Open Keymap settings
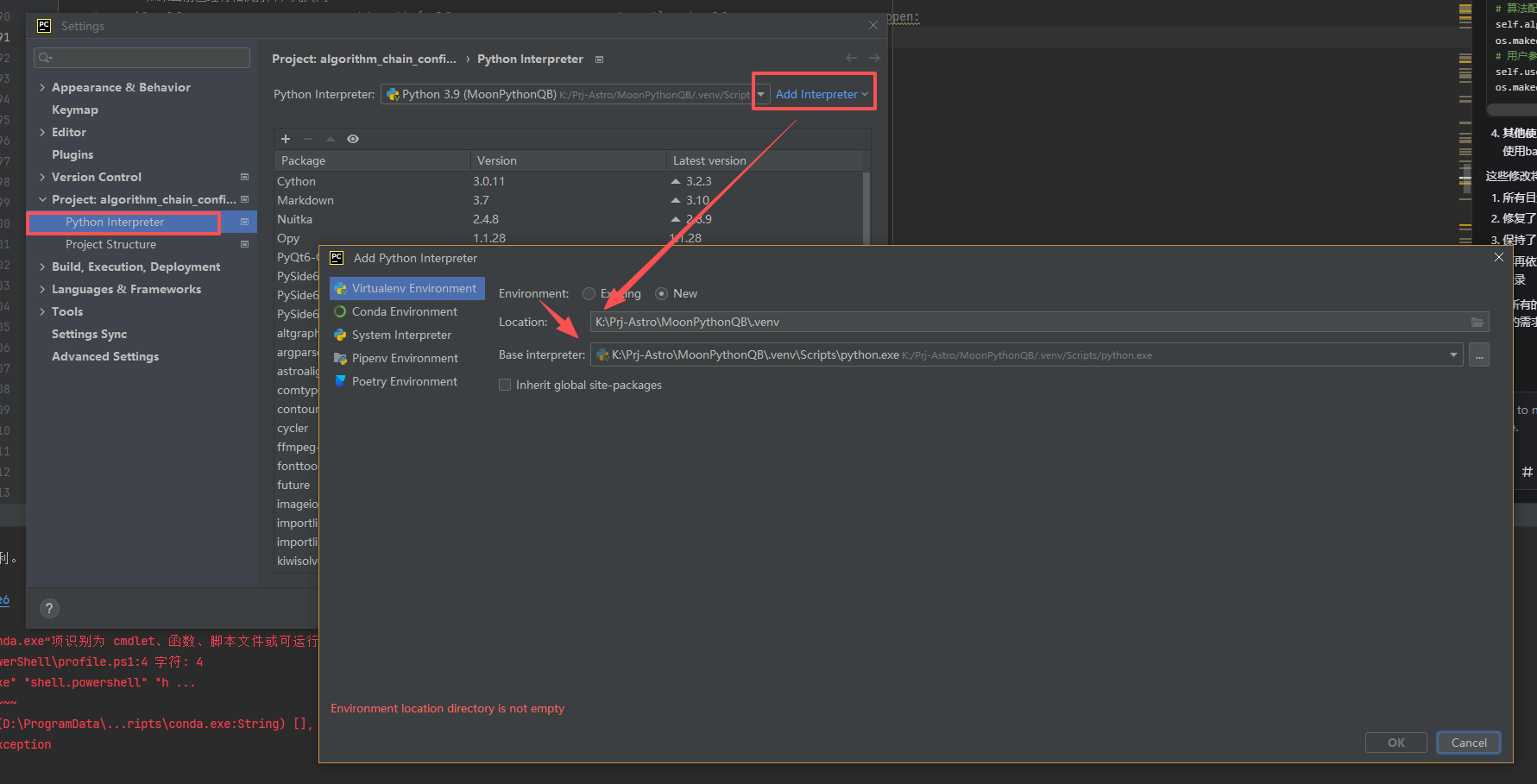The height and width of the screenshot is (784, 1537). tap(75, 110)
